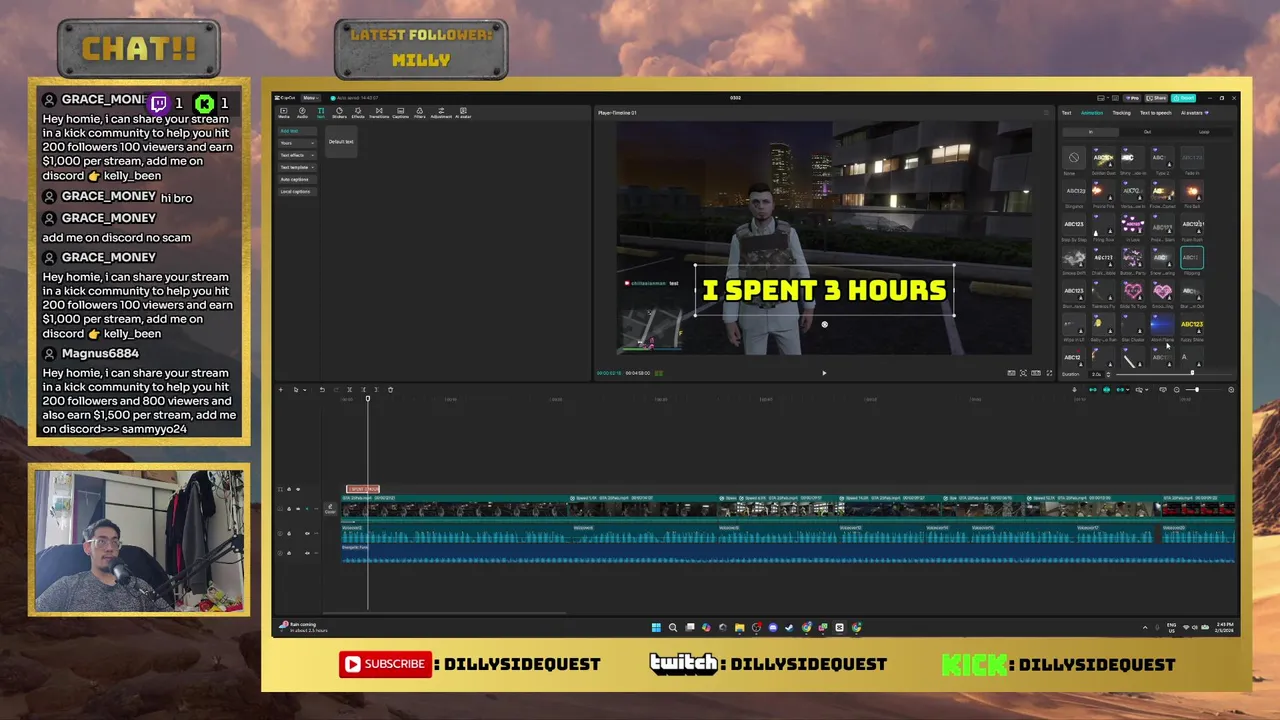Lock the text track

[289, 489]
